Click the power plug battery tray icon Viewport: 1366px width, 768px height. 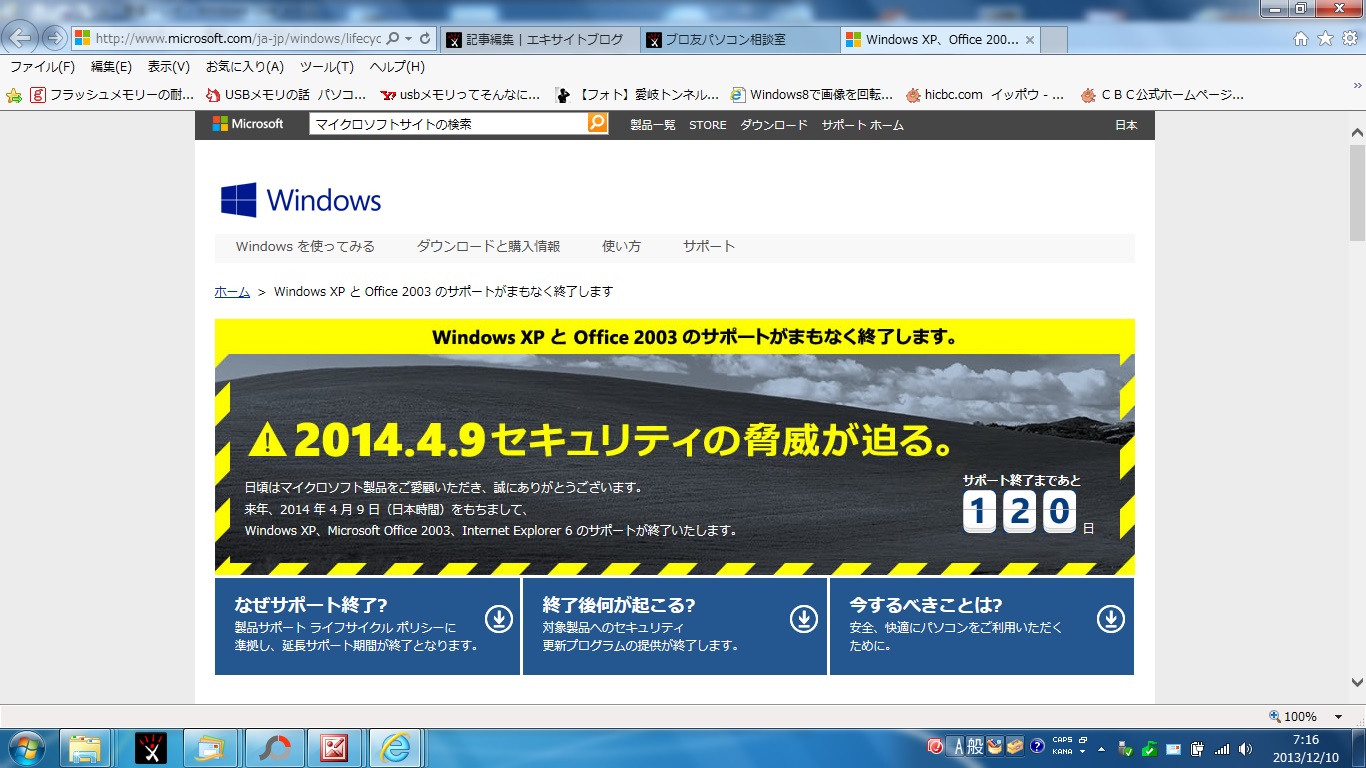(x=1196, y=748)
